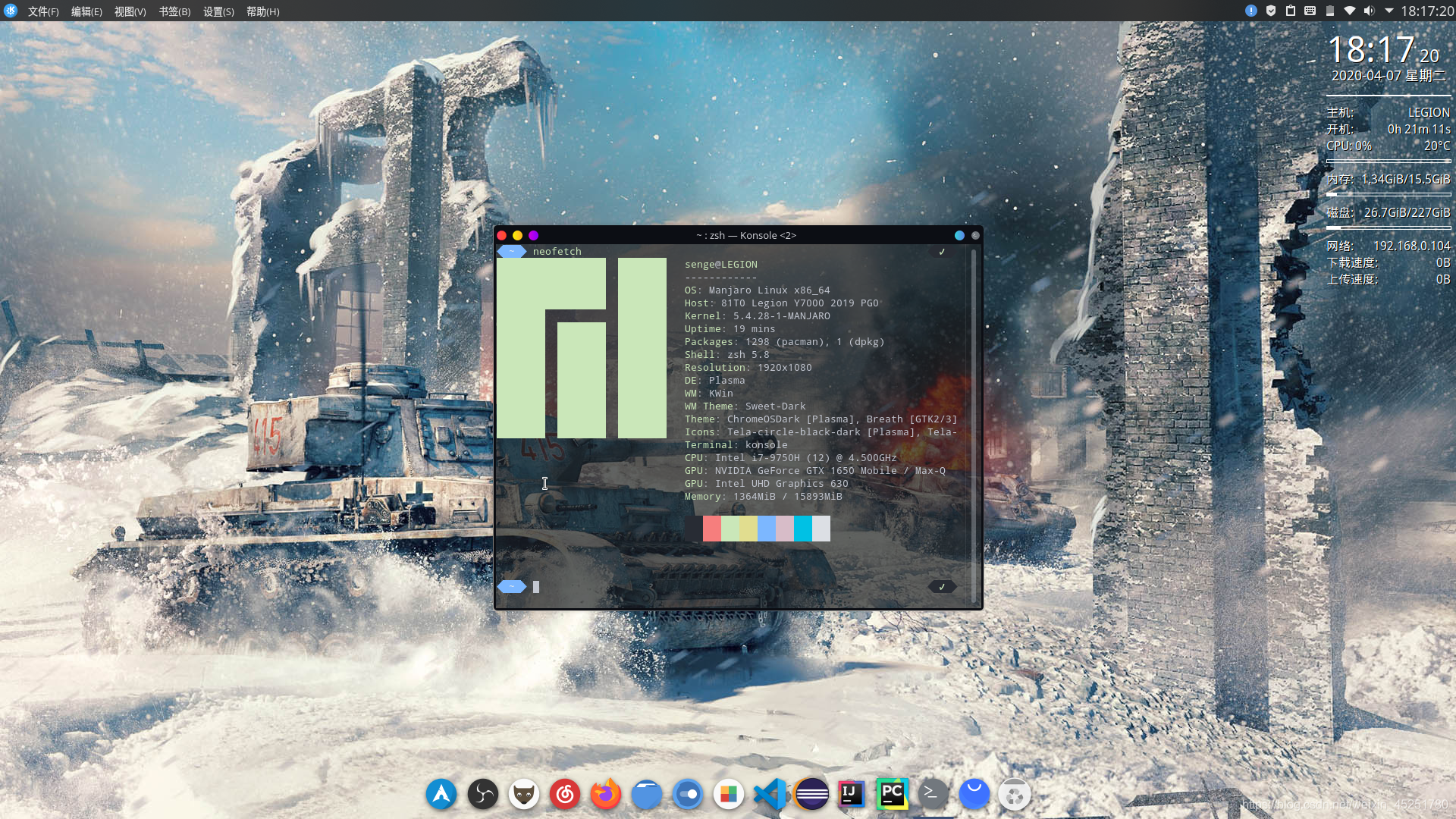Click 'Memory: 1364MiB / 15893MiB' line
1456x819 pixels.
764,497
